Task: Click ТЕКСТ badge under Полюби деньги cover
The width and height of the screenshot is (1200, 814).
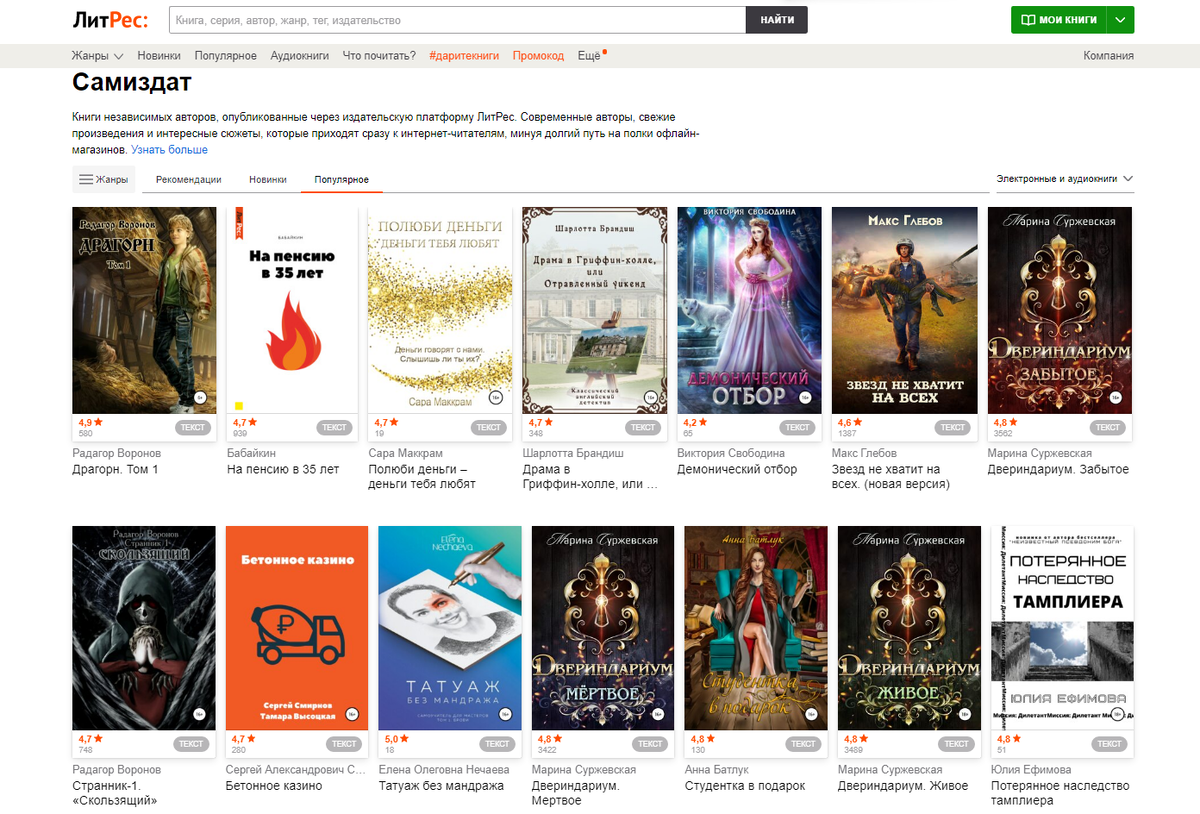Action: tap(488, 427)
